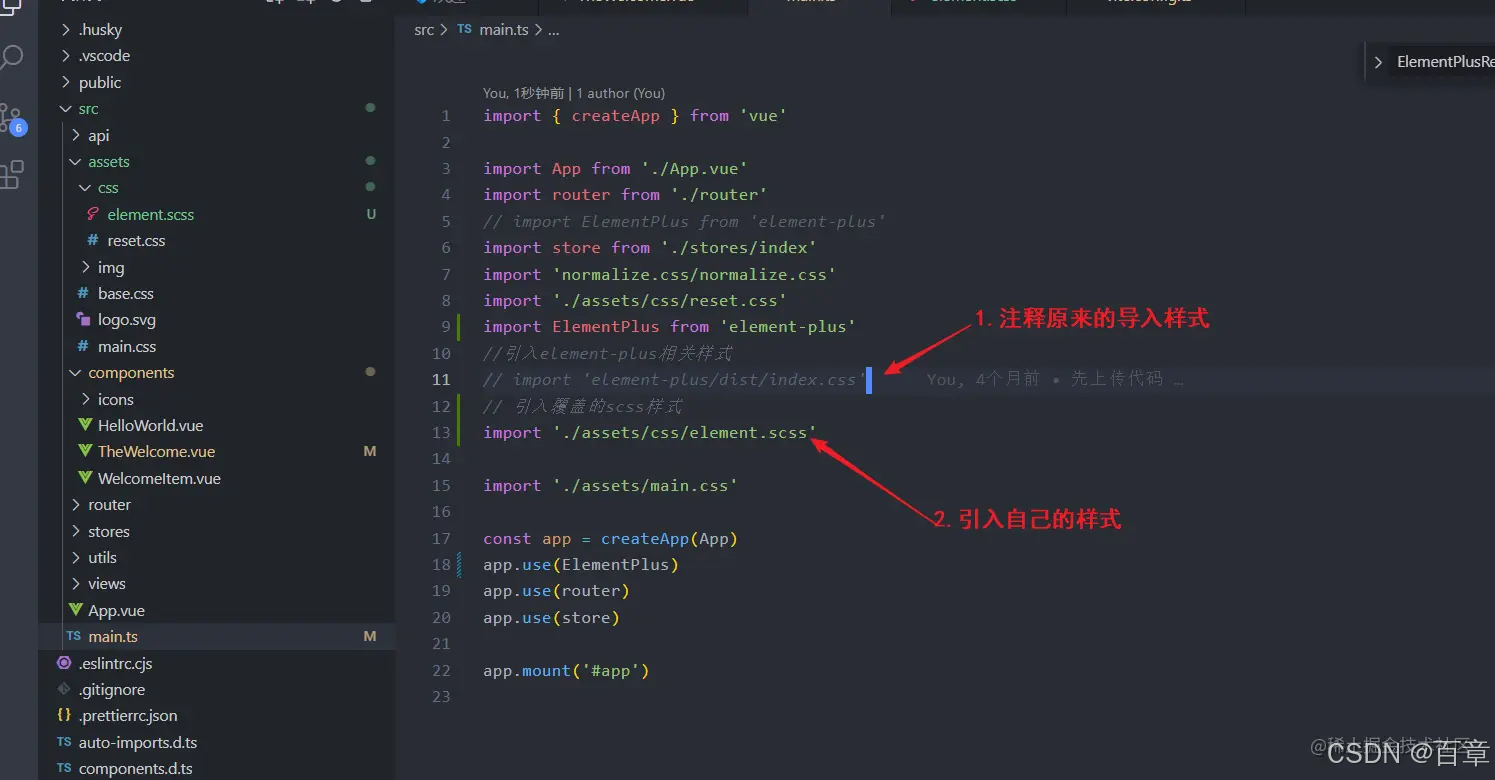Image resolution: width=1495 pixels, height=780 pixels.
Task: Click the git icon beside .gitignore
Action: 64,690
